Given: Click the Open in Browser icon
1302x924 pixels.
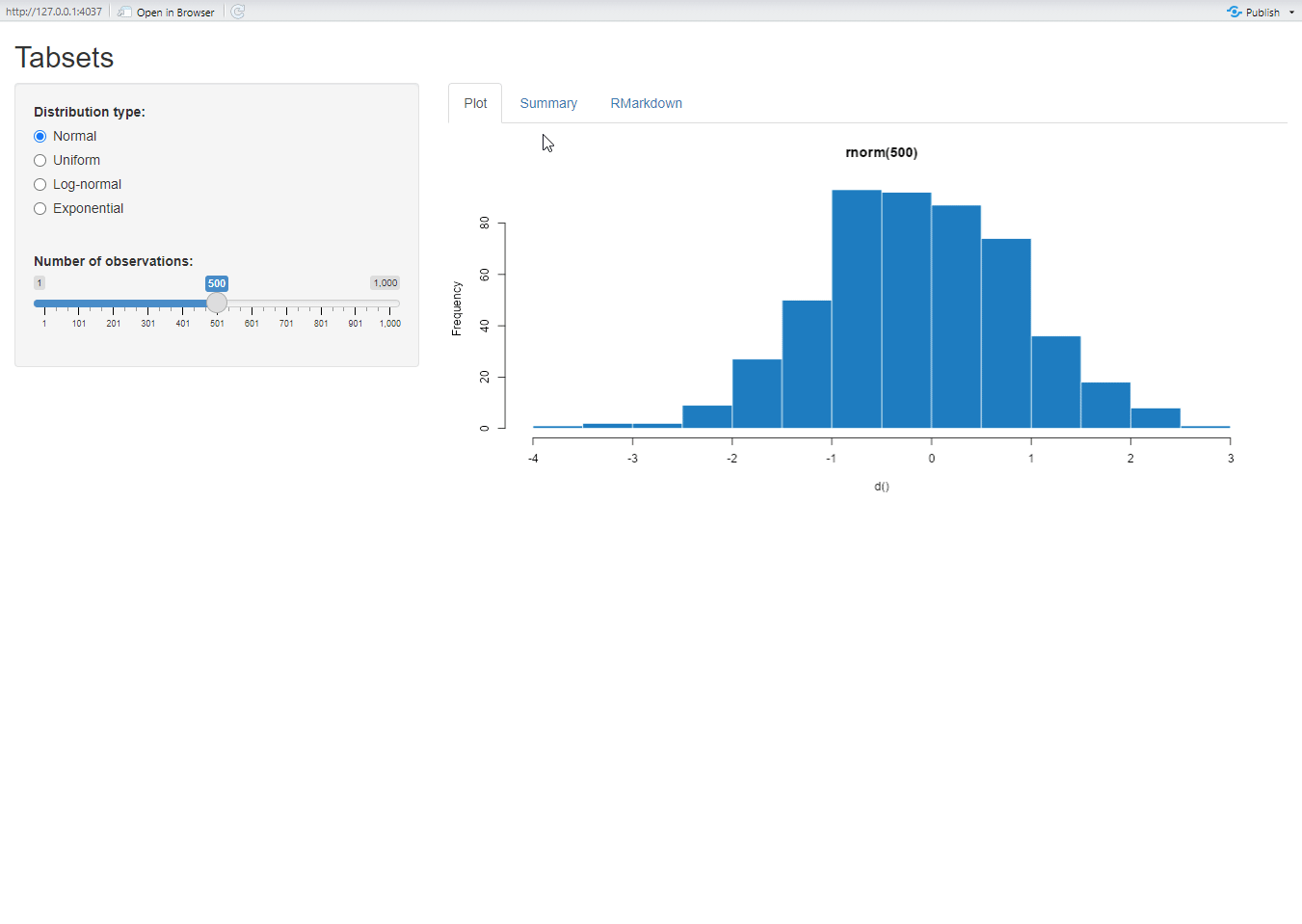Looking at the screenshot, I should point(124,12).
